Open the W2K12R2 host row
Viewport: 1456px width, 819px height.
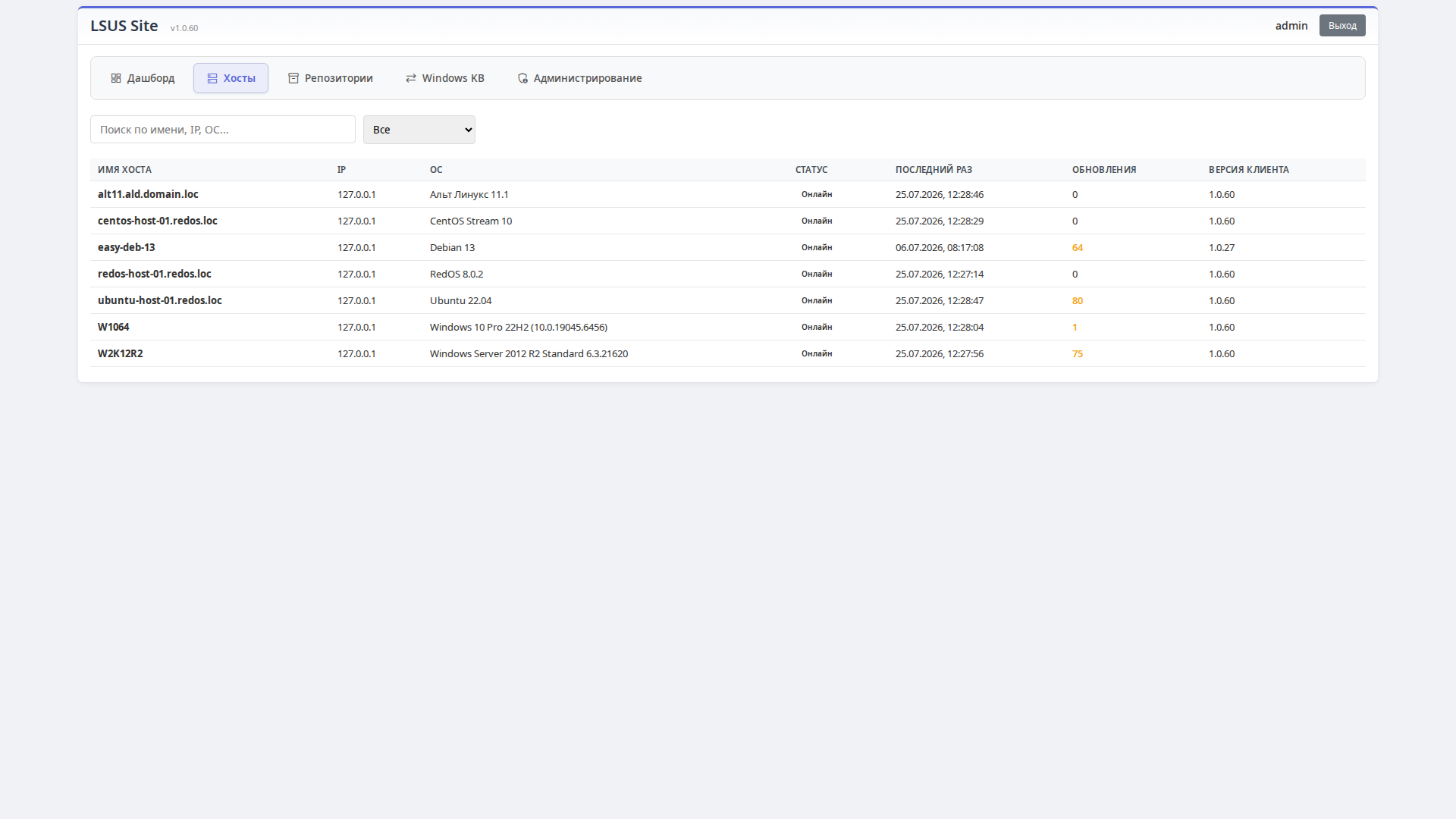728,353
